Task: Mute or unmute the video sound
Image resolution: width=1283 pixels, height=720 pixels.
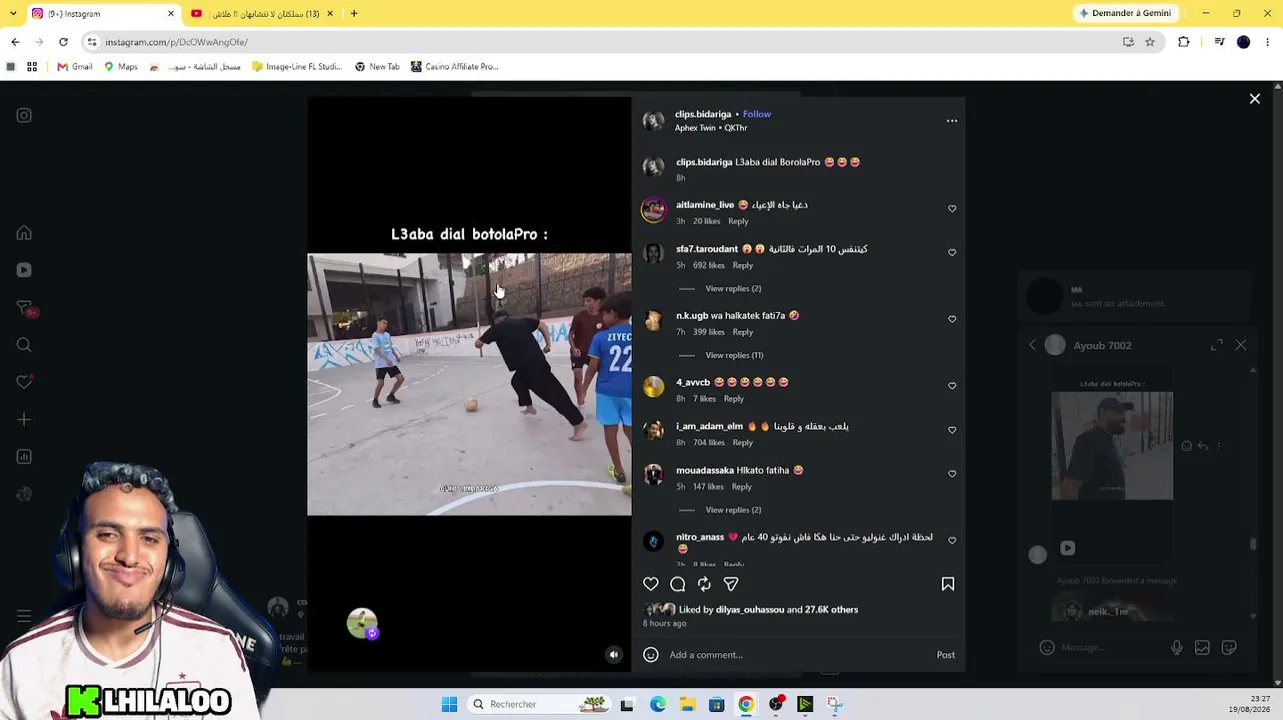Action: [614, 655]
